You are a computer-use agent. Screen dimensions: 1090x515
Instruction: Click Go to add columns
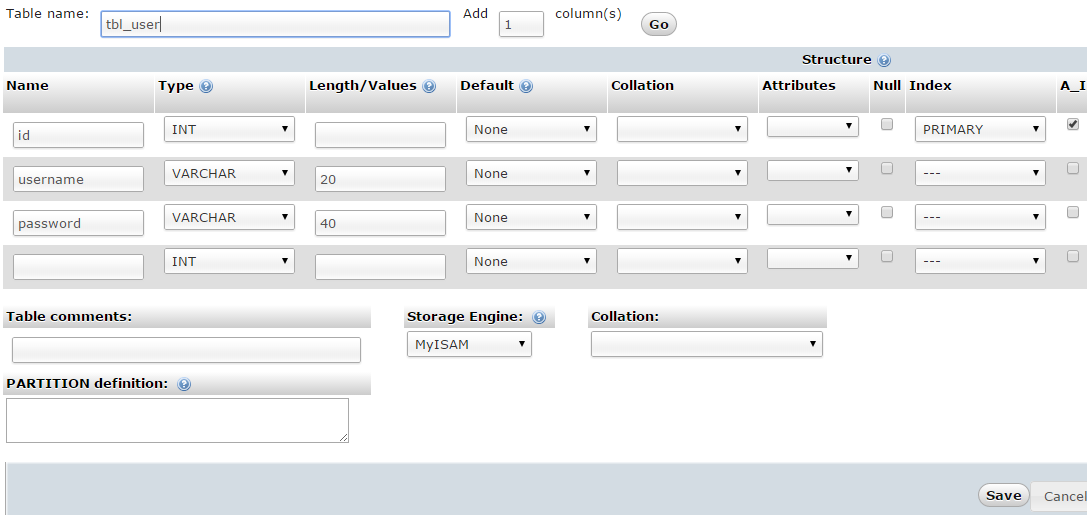(x=658, y=24)
